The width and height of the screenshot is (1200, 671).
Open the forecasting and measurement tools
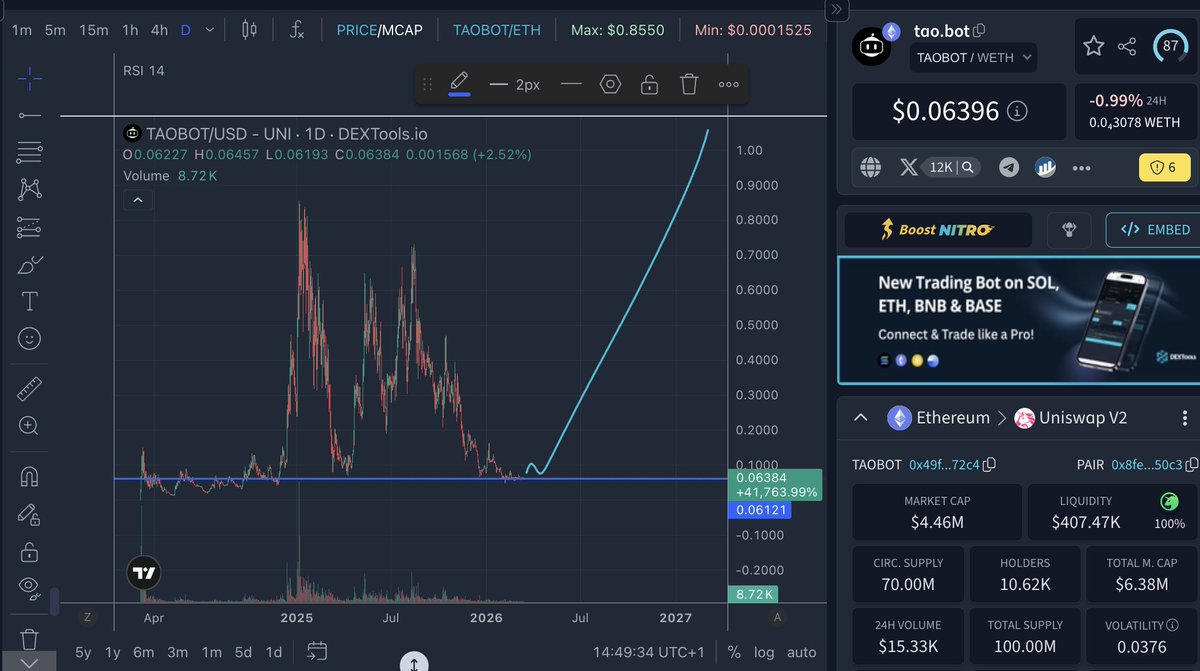[x=29, y=227]
